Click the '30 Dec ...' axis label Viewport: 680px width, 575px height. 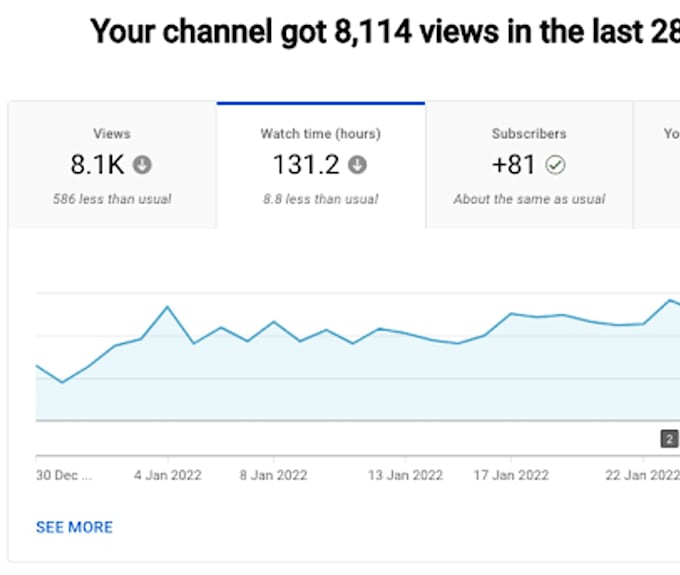(64, 475)
